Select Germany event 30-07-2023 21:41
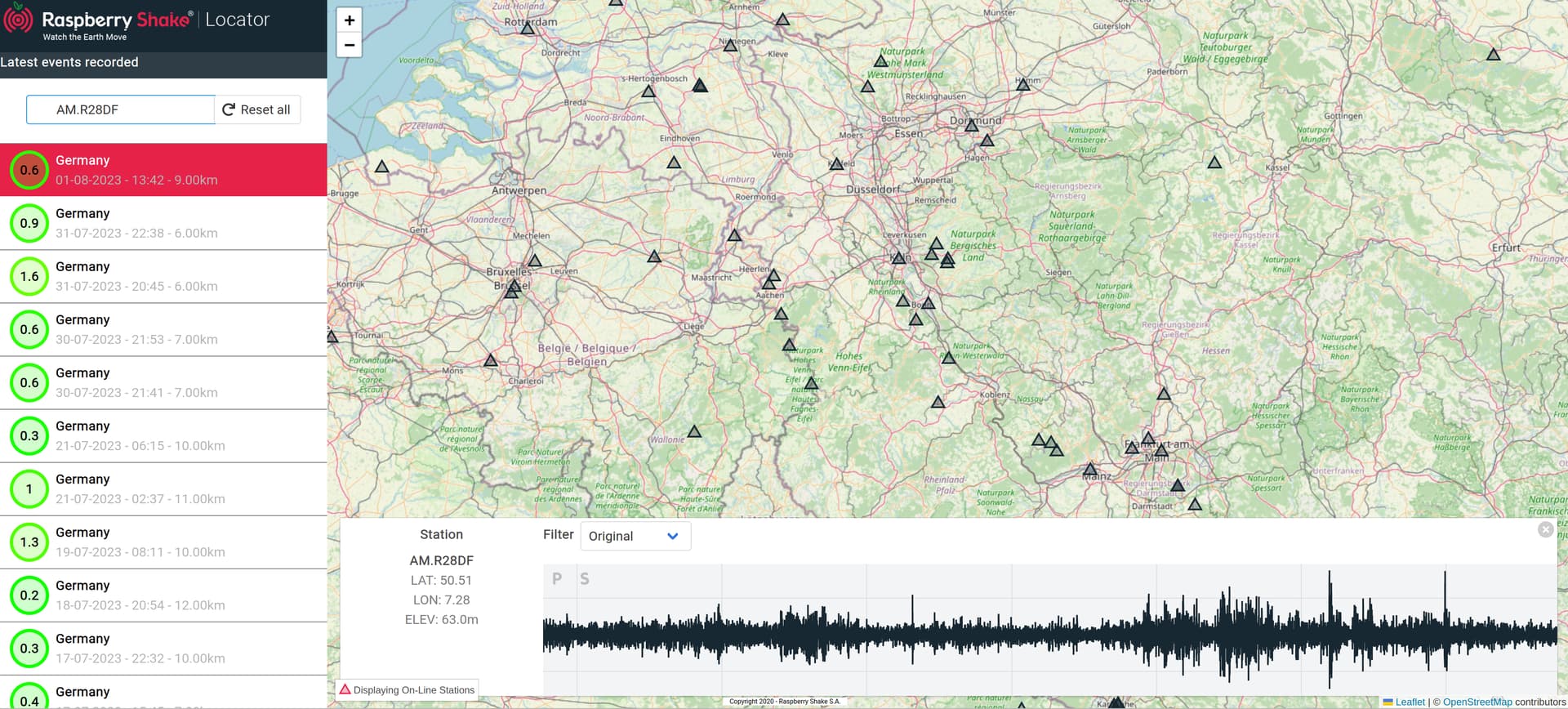Screen dimensions: 1568x709 pyautogui.click(x=163, y=382)
